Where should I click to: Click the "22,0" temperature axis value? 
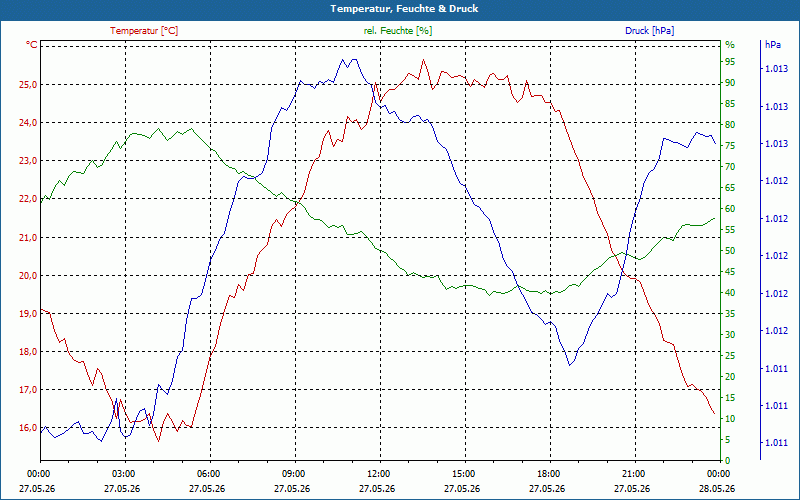point(28,199)
